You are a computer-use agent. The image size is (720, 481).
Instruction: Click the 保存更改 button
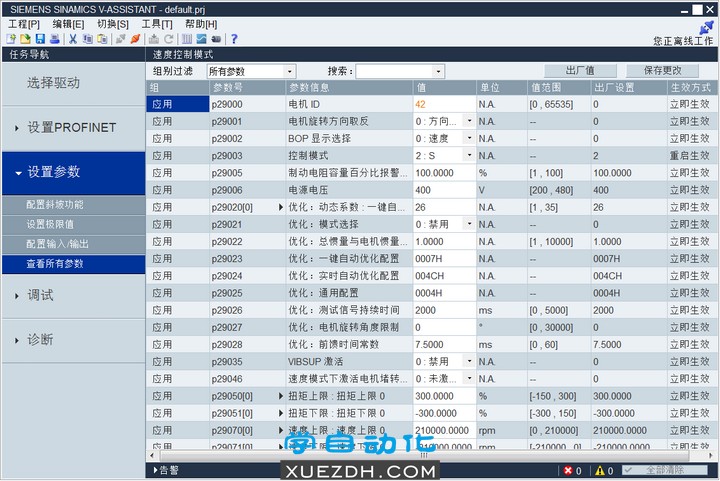coord(662,71)
